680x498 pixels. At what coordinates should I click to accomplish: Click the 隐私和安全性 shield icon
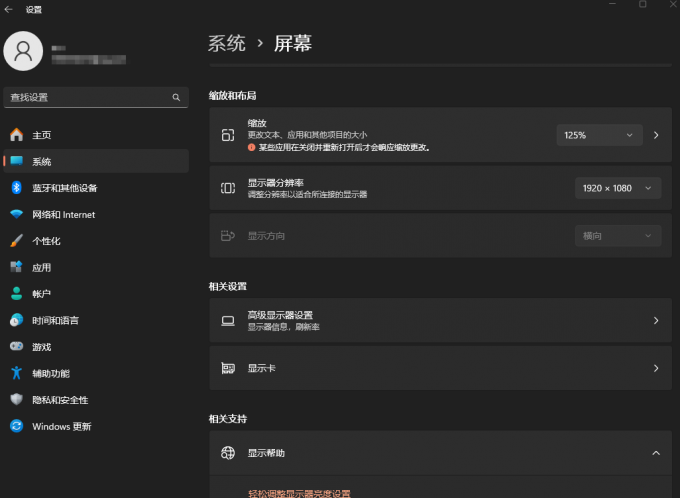(x=16, y=399)
